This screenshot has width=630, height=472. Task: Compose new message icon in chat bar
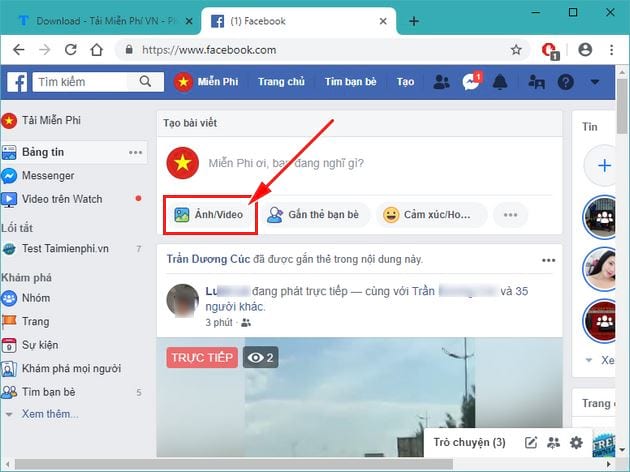click(531, 443)
